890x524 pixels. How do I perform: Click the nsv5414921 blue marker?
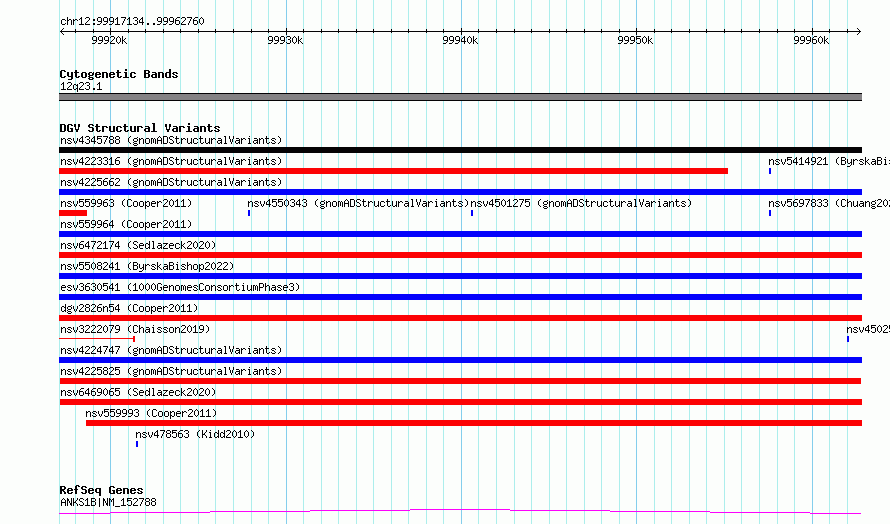point(770,171)
